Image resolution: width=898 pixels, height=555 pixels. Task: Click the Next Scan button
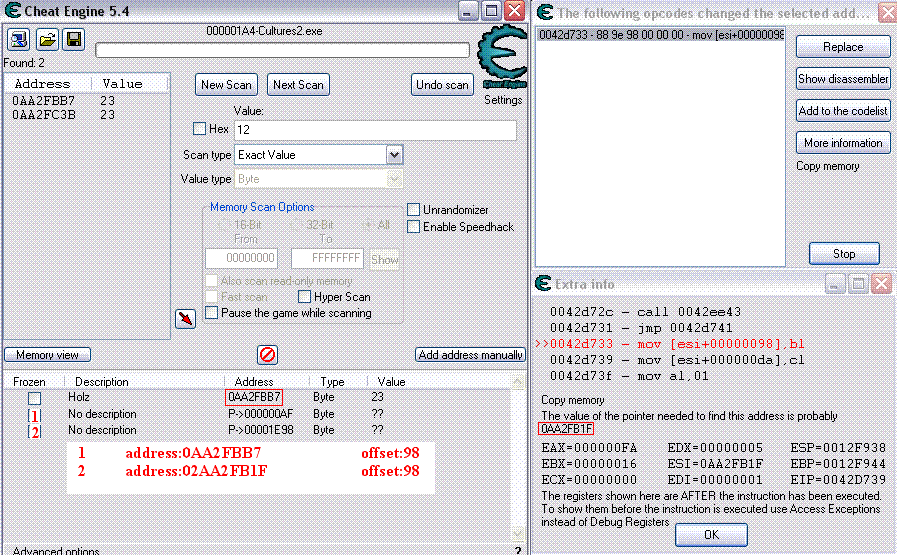(298, 85)
